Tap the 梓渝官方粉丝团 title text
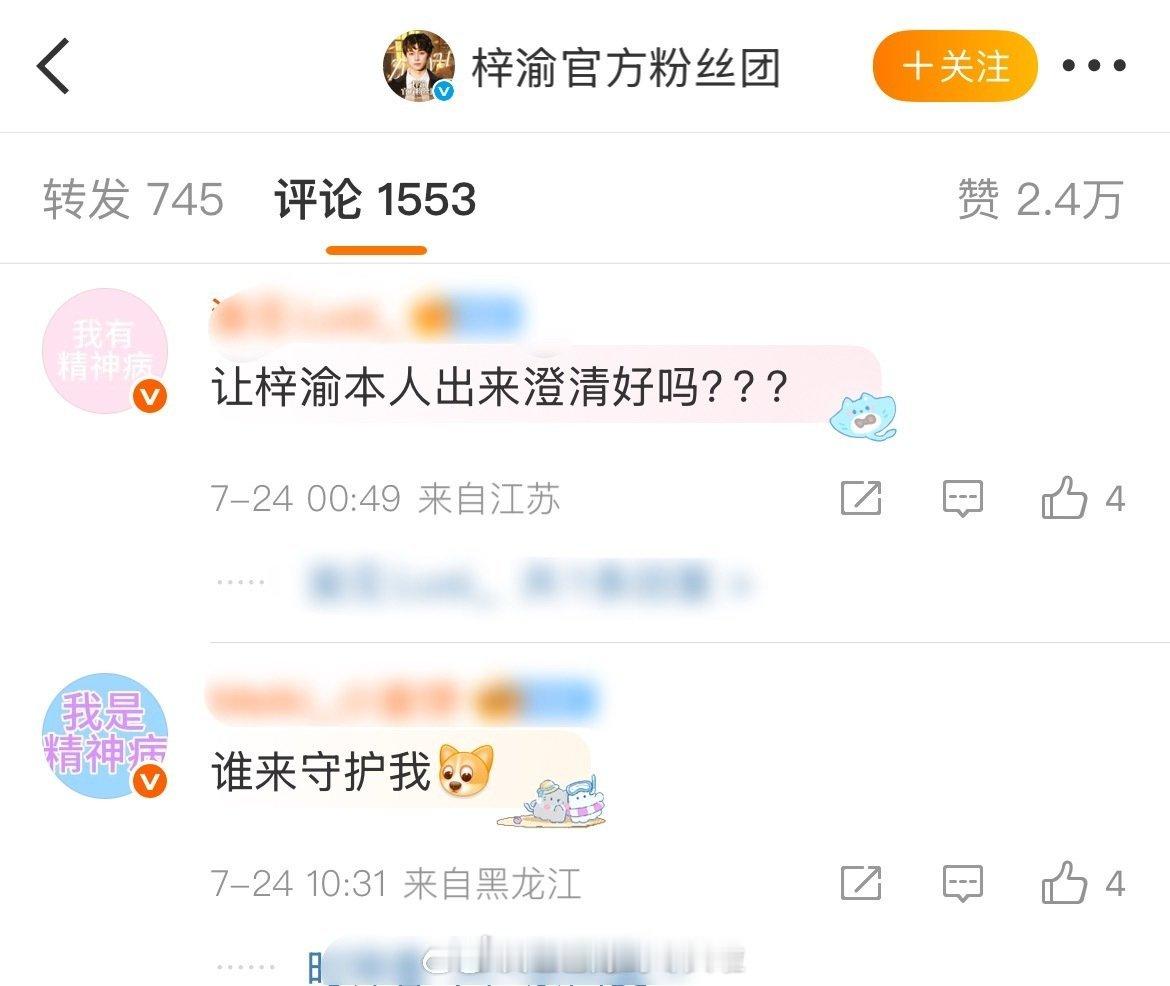The height and width of the screenshot is (986, 1170). (626, 67)
